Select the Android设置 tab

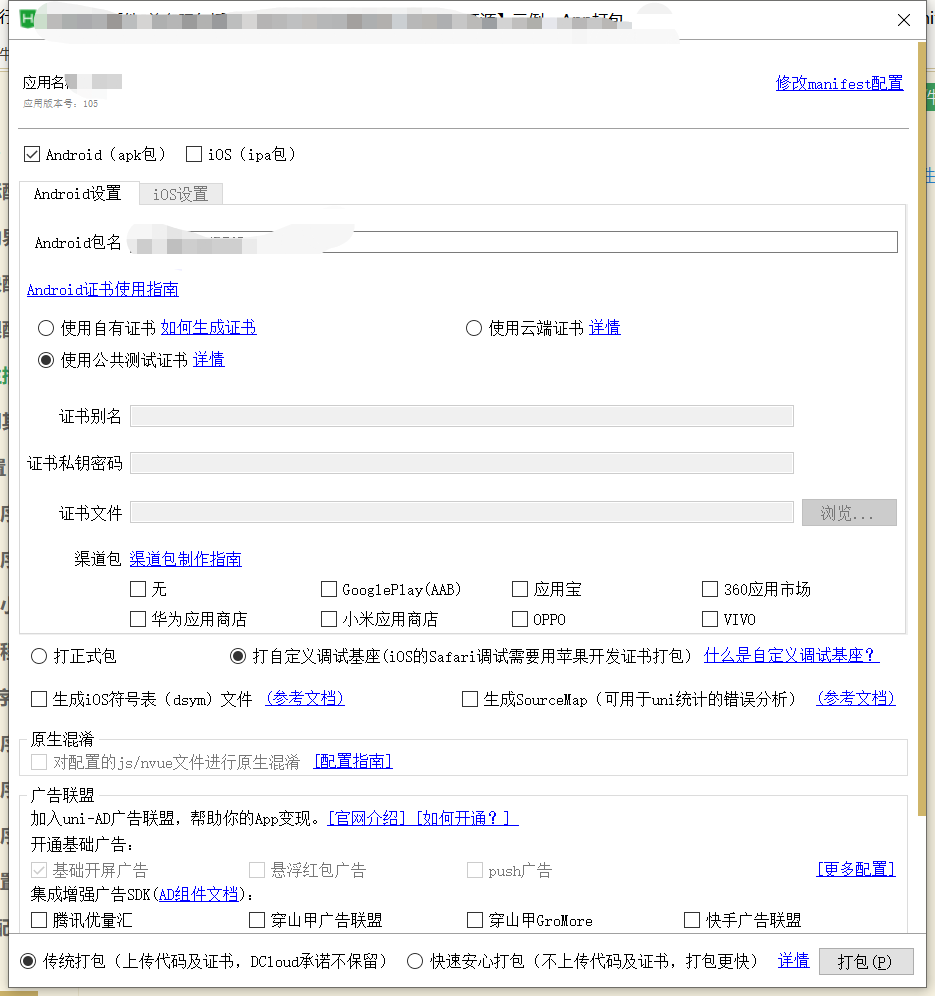point(77,194)
